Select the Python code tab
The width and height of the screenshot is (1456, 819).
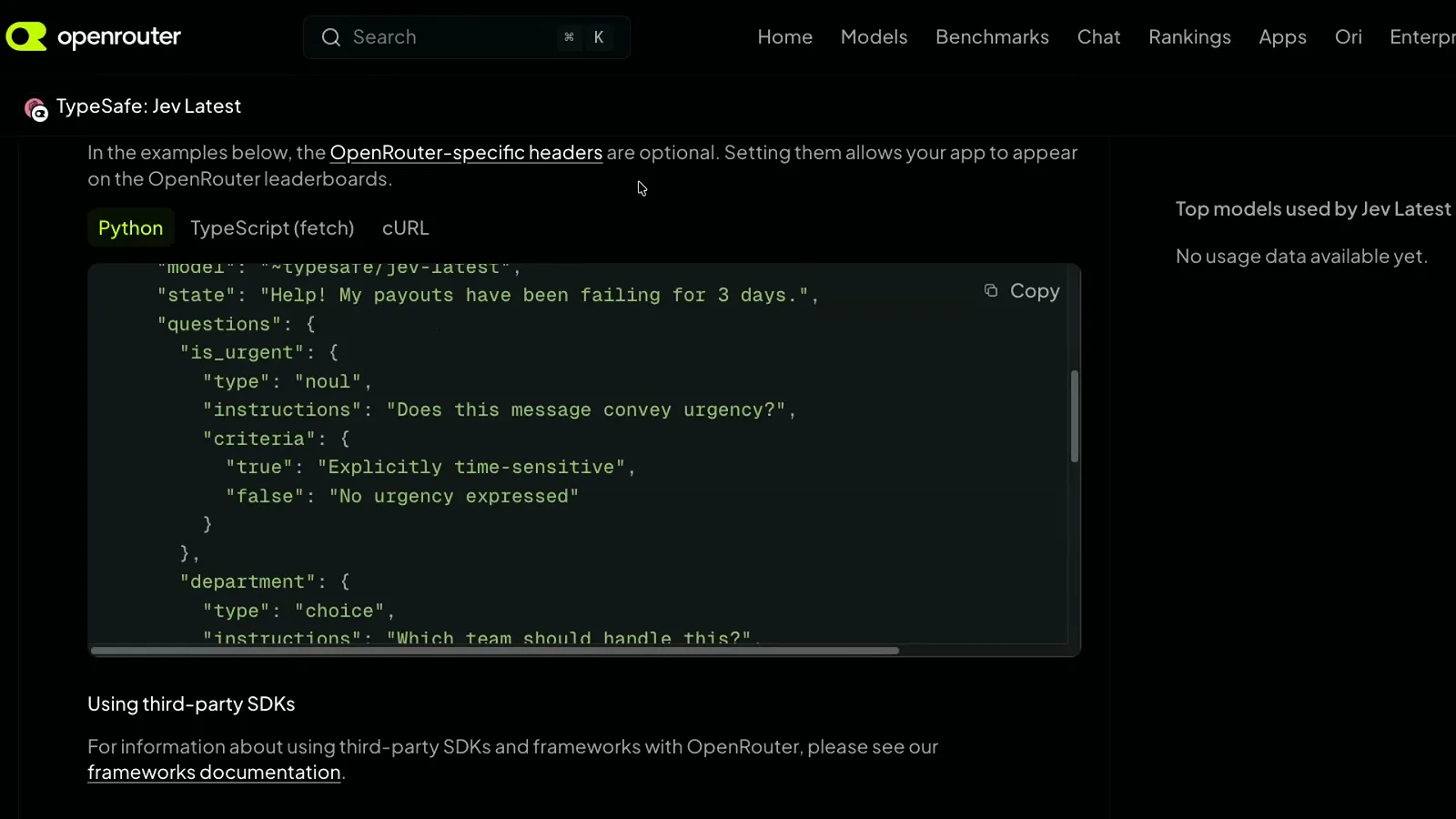(x=130, y=228)
